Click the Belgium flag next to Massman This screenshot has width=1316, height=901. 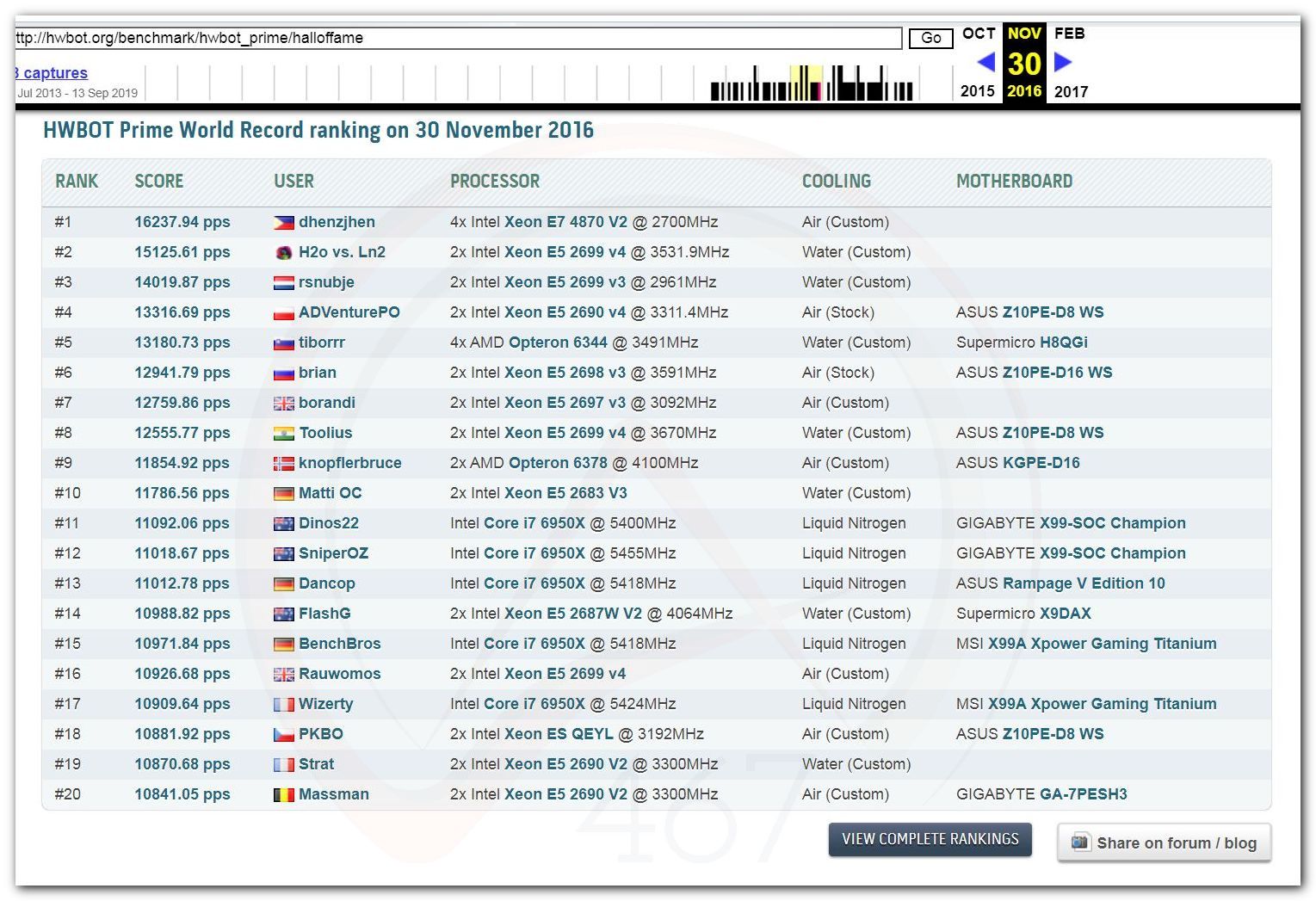click(283, 795)
